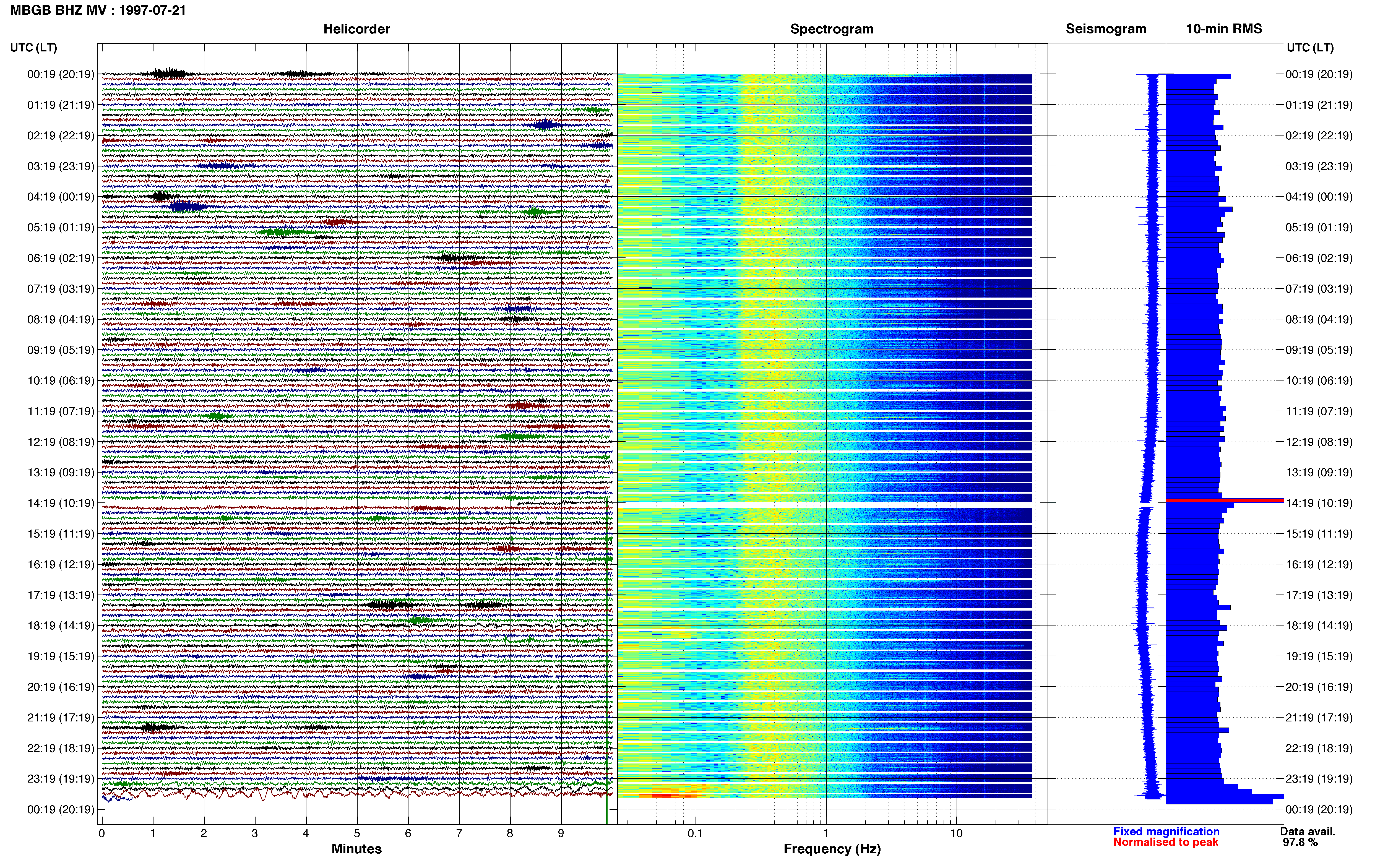Select left-axis time label 21:19 (17:19)
This screenshot has width=1388, height=868.
(x=61, y=718)
